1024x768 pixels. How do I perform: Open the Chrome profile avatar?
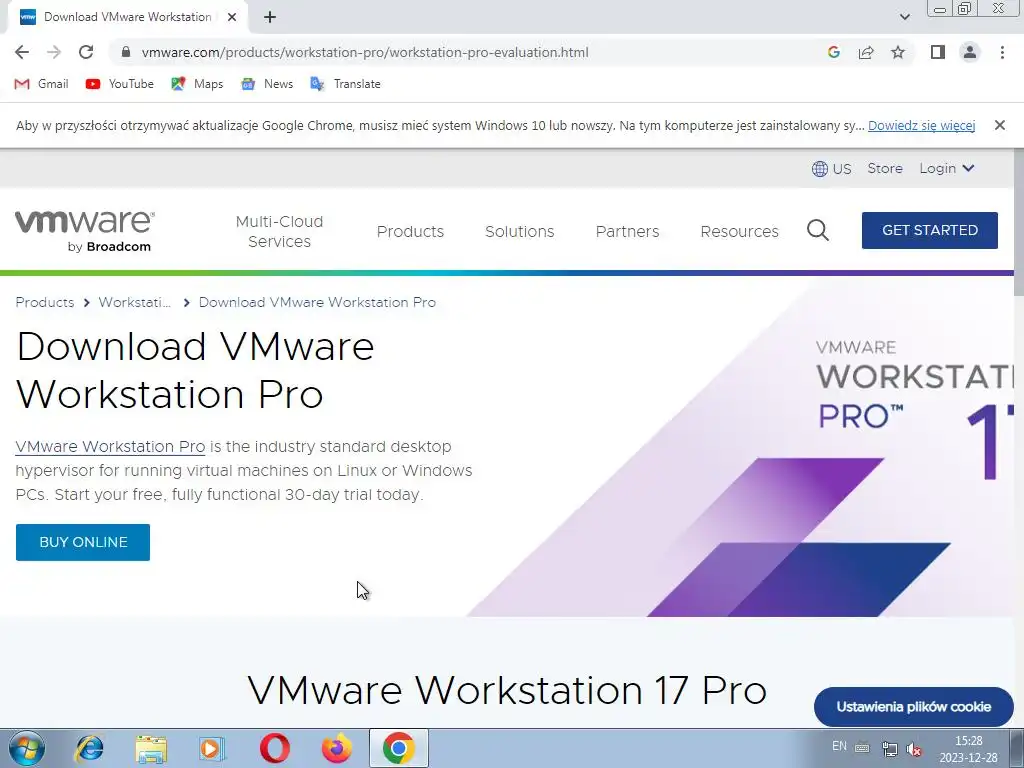pyautogui.click(x=970, y=52)
